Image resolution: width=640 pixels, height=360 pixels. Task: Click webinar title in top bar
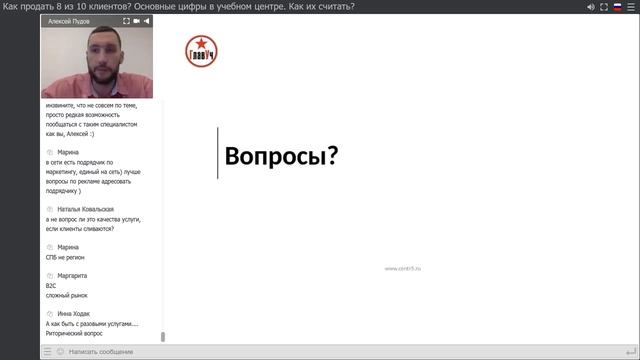pos(179,7)
